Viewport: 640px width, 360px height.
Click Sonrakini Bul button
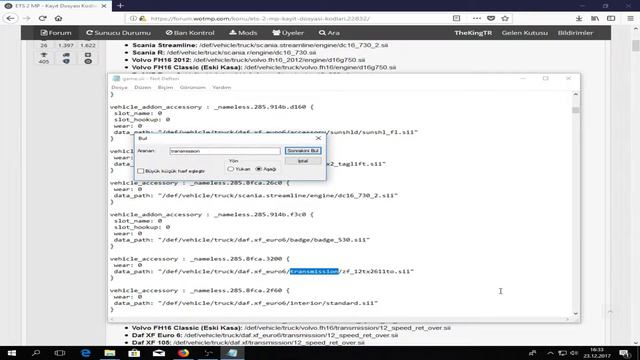(x=303, y=151)
